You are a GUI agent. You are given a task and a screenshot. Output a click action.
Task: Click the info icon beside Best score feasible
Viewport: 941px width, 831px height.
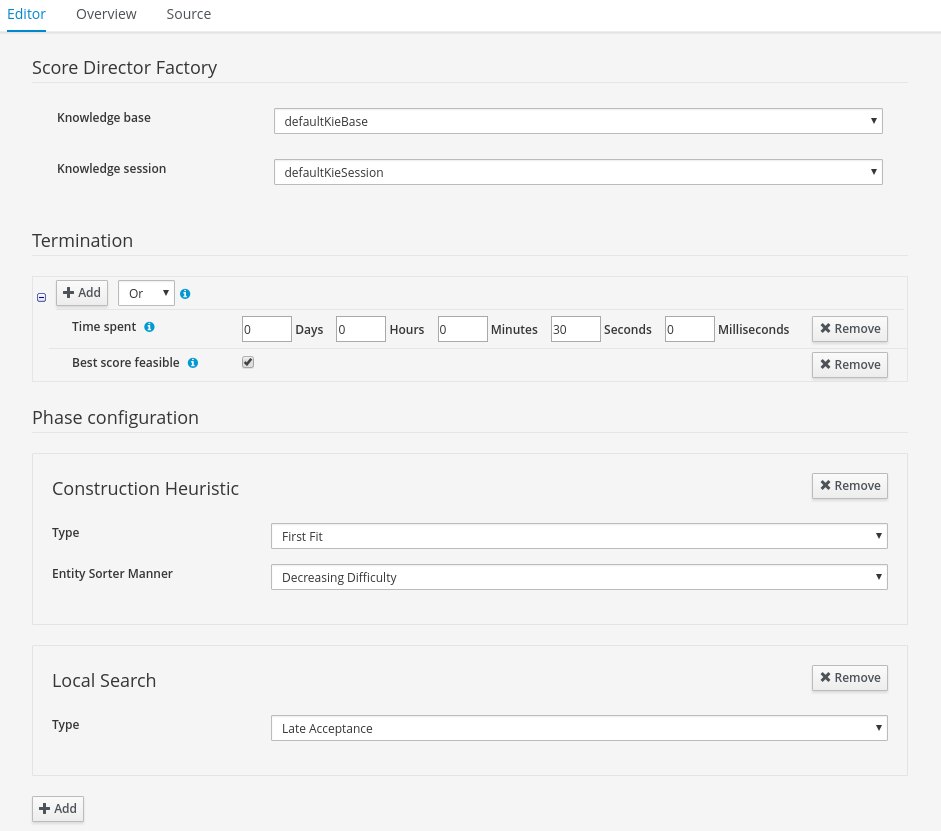coord(192,363)
